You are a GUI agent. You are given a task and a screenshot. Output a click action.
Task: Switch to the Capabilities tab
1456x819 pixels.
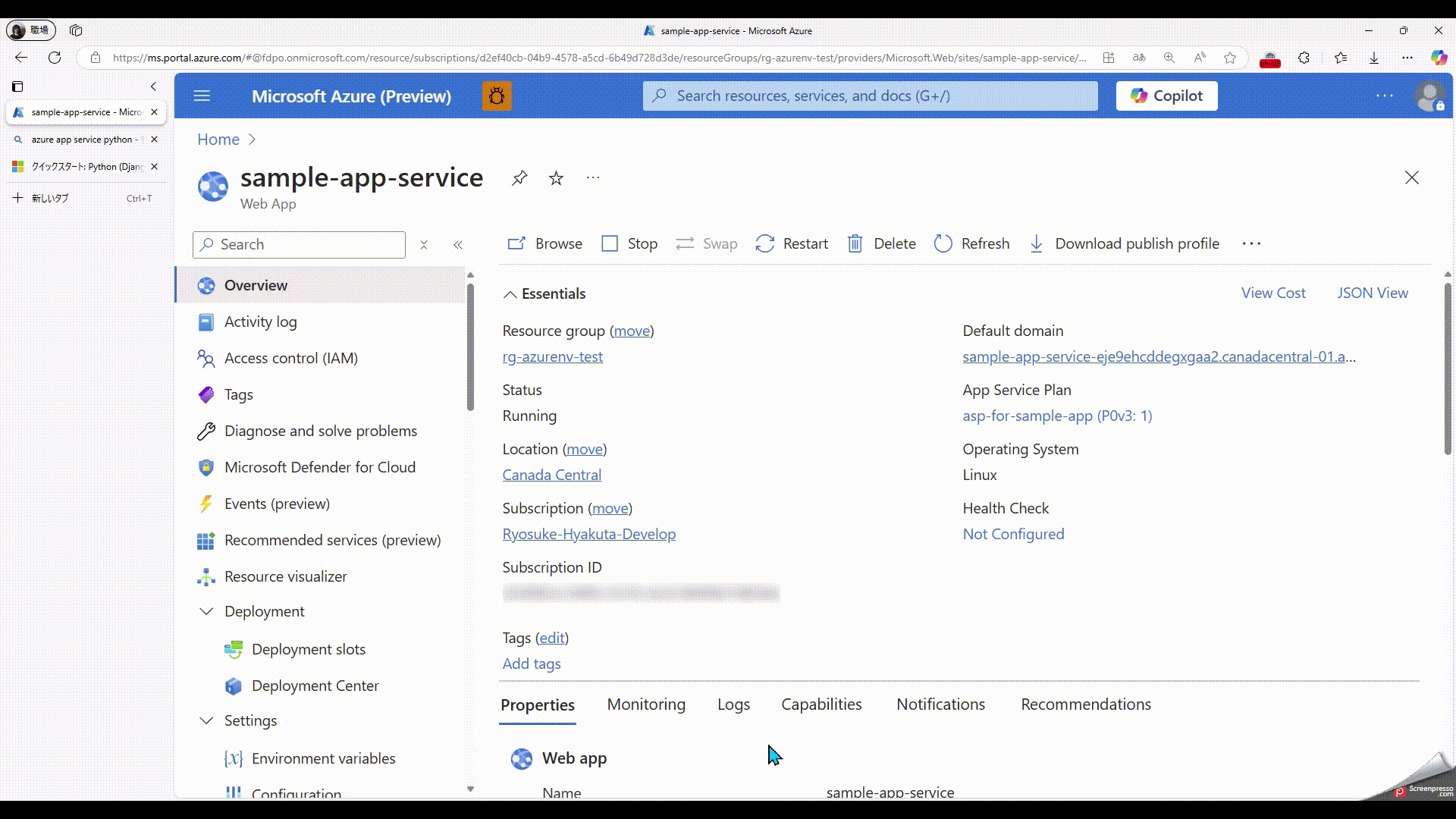pos(821,704)
